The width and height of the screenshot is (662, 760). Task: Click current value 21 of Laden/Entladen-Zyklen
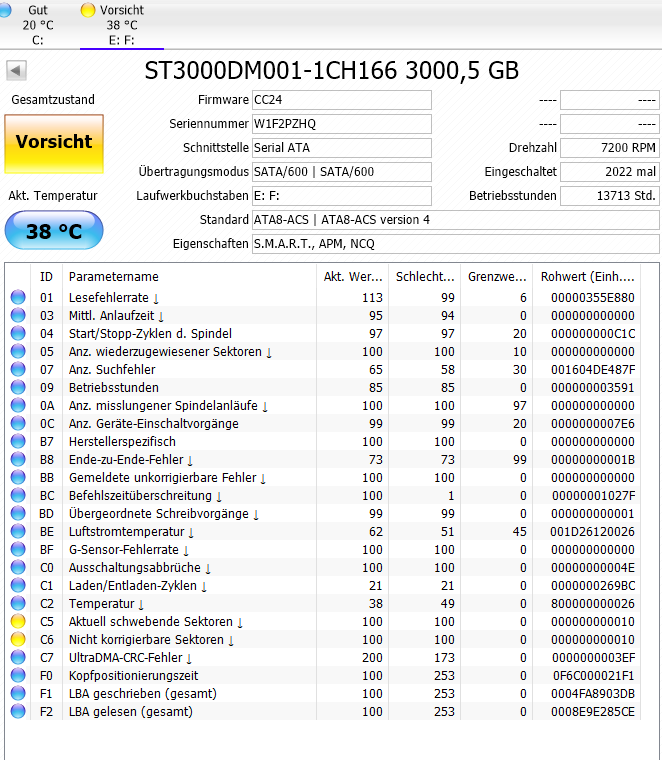tap(376, 586)
